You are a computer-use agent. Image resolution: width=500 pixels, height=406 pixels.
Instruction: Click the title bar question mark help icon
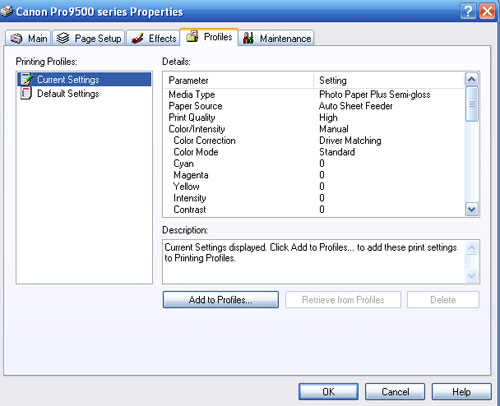[468, 11]
